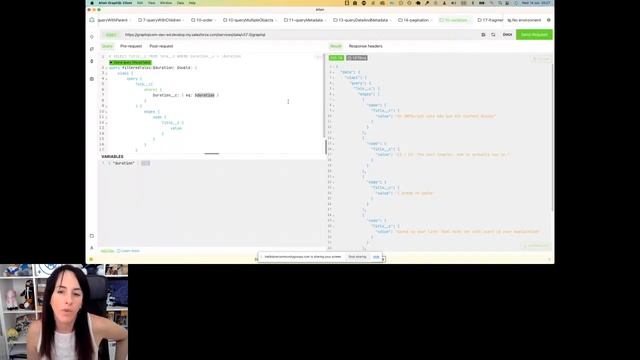Open the No environment selector
Image resolution: width=640 pixels, height=360 pixels.
524,20
